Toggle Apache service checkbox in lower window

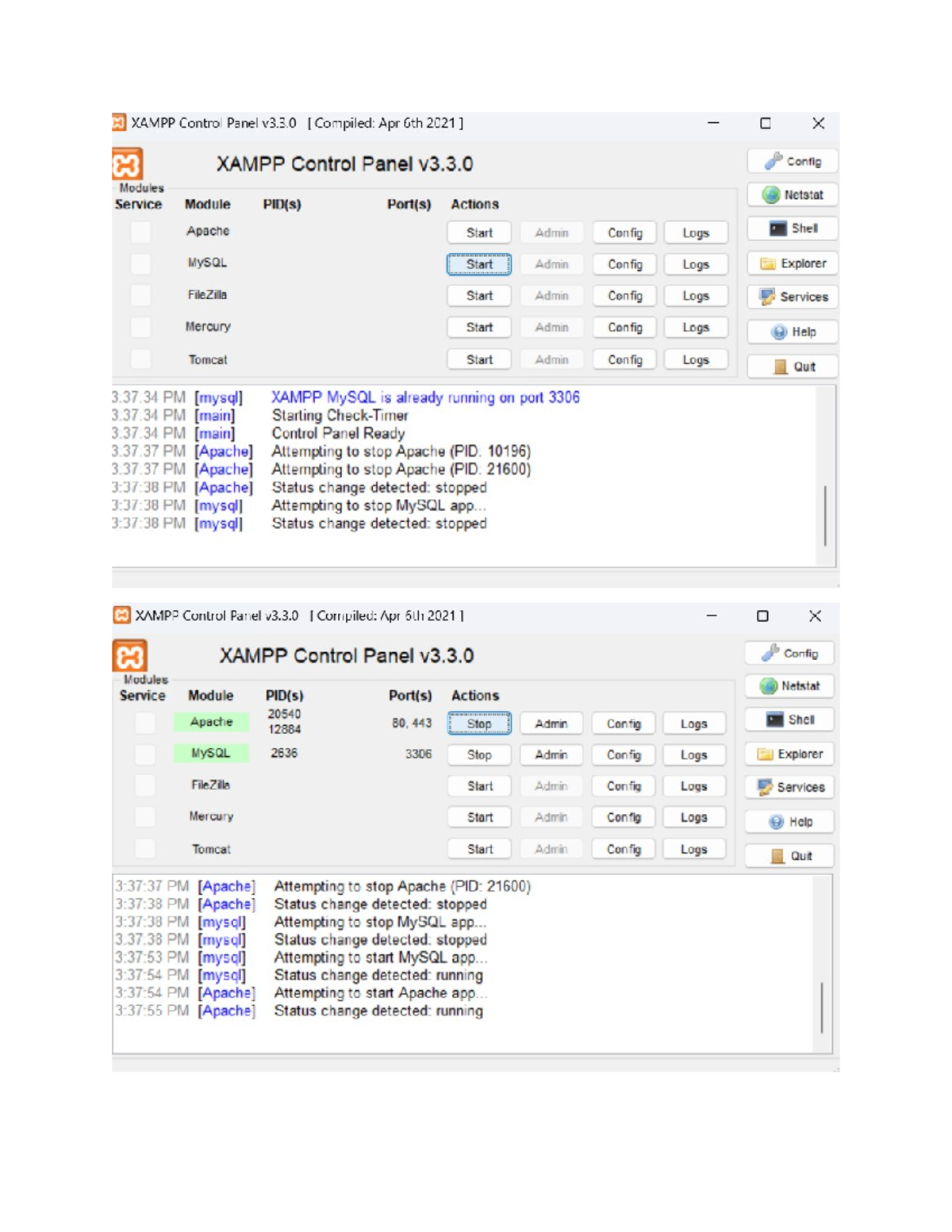[x=144, y=723]
